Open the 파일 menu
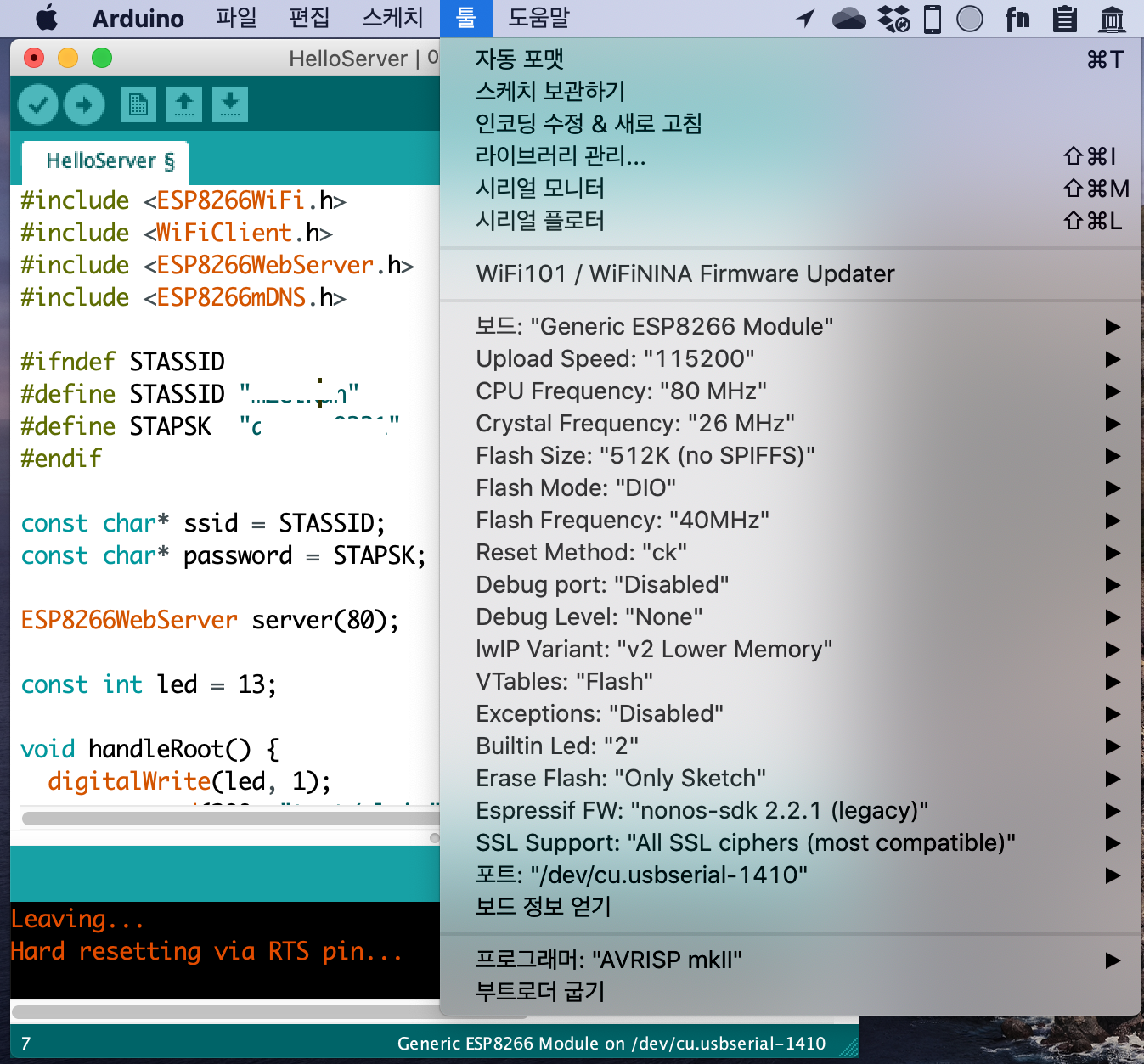 pos(236,19)
